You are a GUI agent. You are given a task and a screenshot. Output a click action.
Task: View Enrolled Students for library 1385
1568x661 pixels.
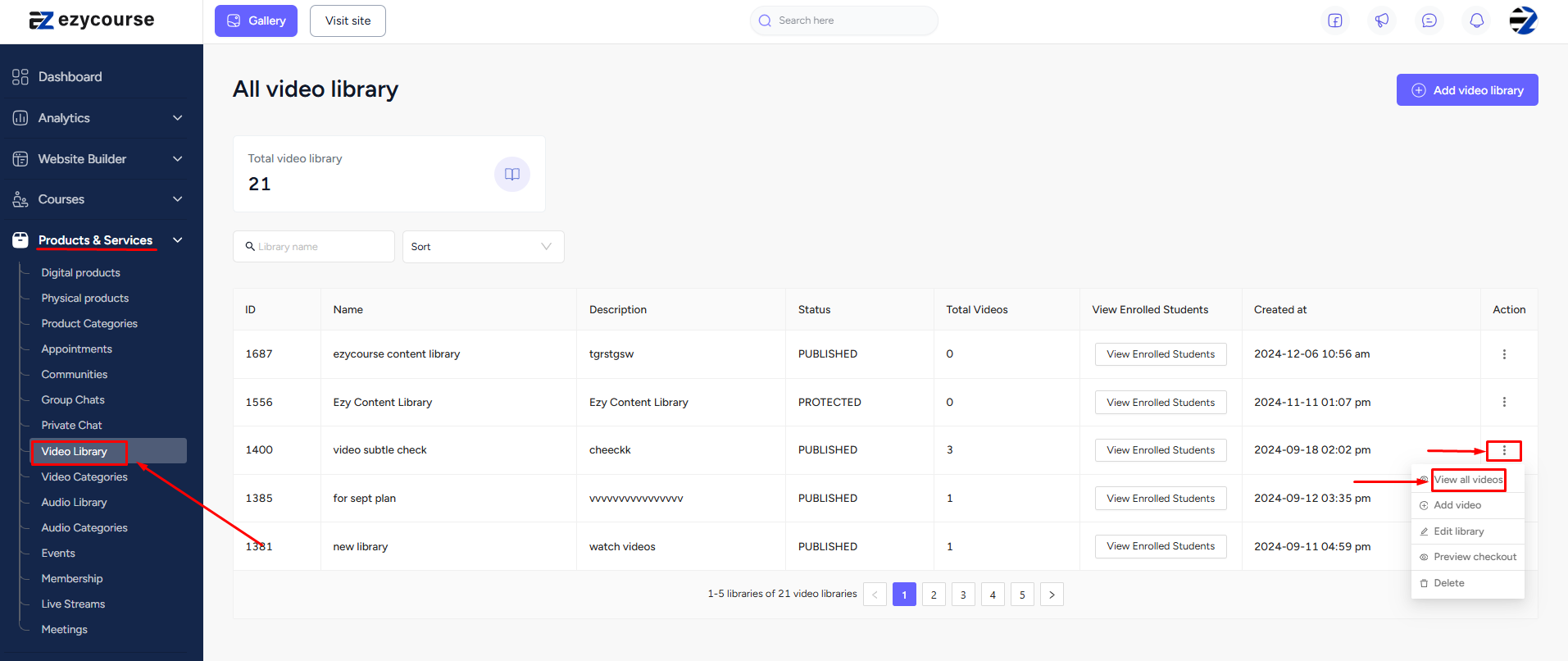(x=1161, y=499)
